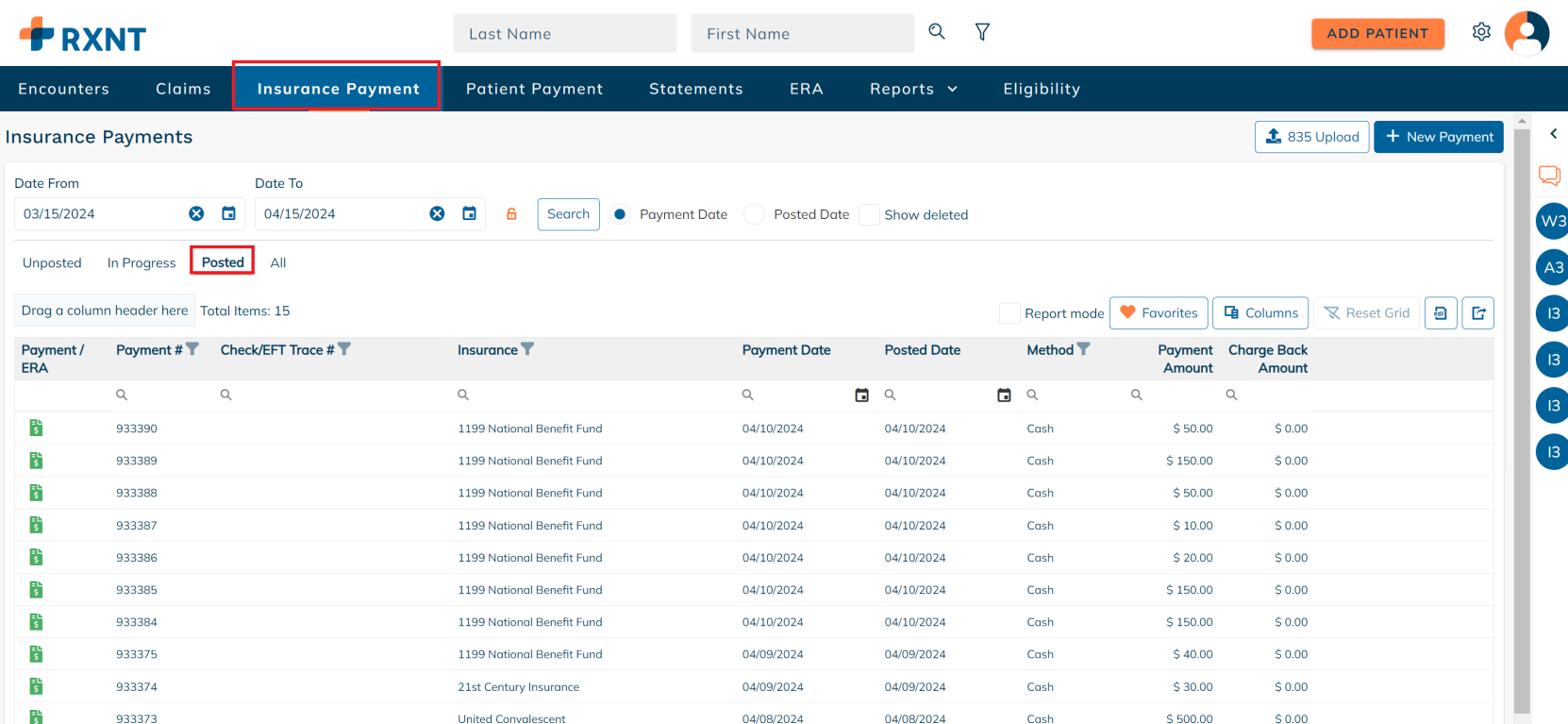Open payment icon for row 933387
This screenshot has width=1568, height=724.
(36, 525)
